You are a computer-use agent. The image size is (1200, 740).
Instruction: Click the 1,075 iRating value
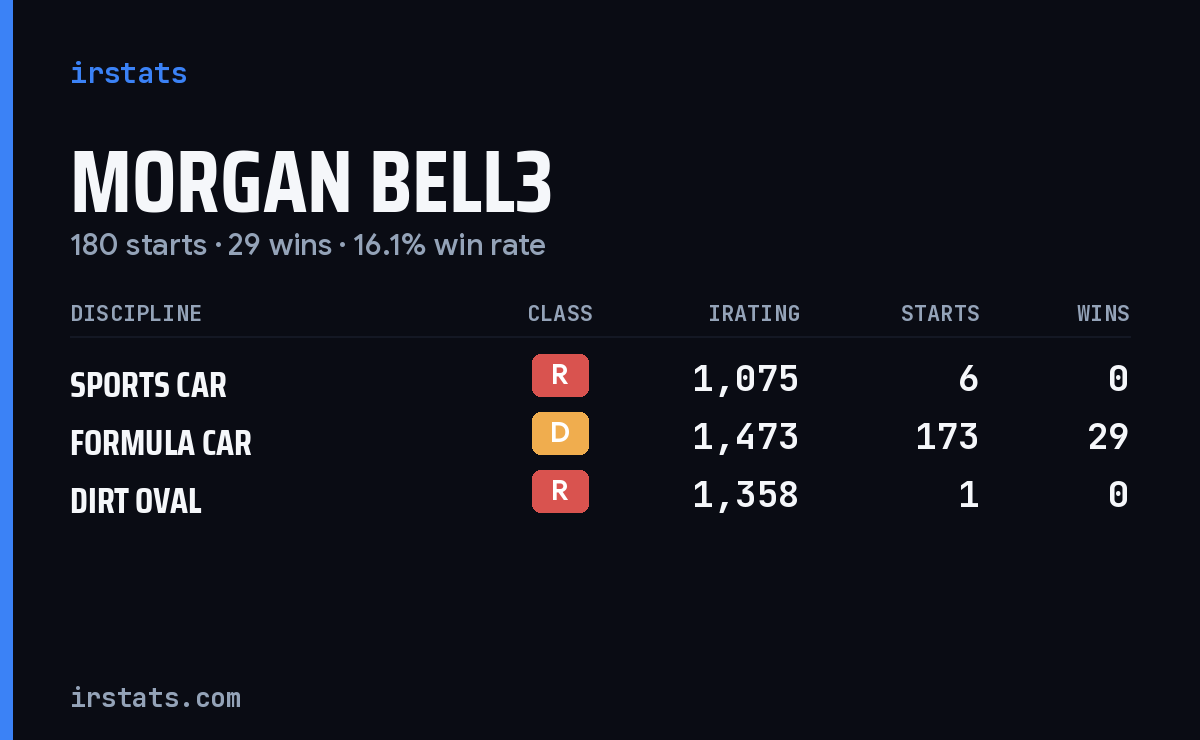click(746, 379)
